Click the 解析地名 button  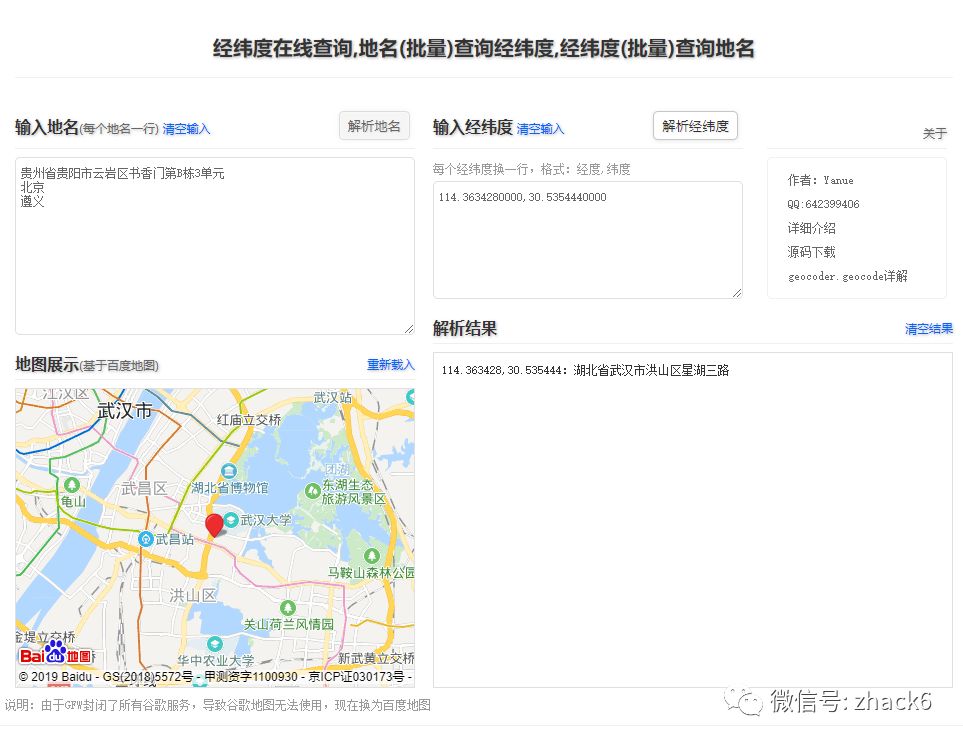(x=374, y=126)
